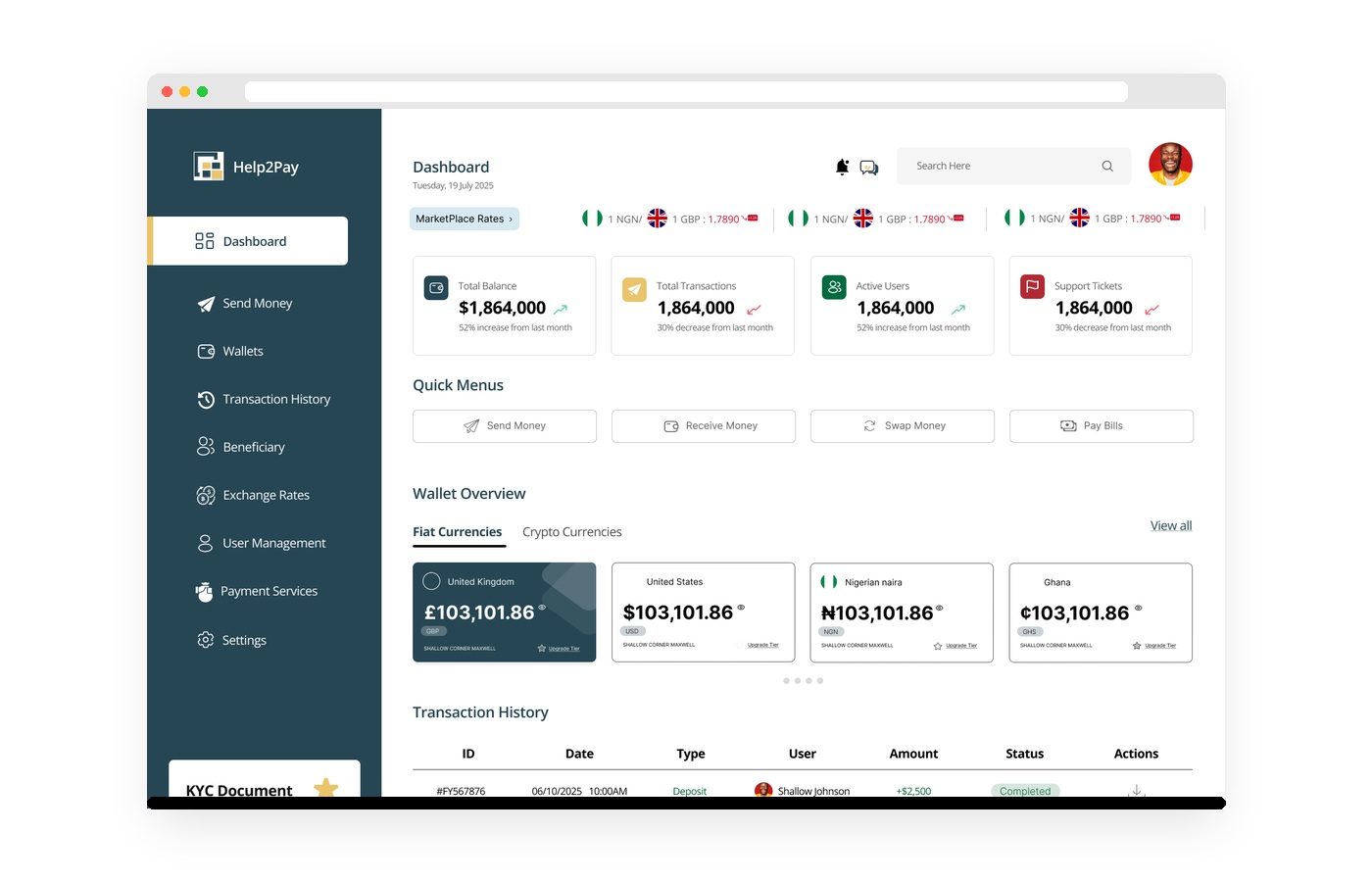Click the Active Users icon
The height and width of the screenshot is (882, 1372).
(834, 287)
